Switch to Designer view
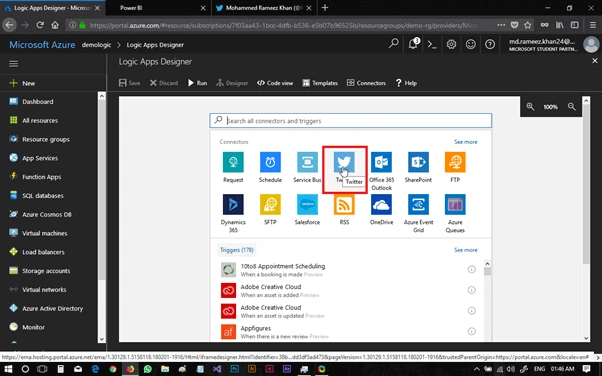 pos(232,83)
